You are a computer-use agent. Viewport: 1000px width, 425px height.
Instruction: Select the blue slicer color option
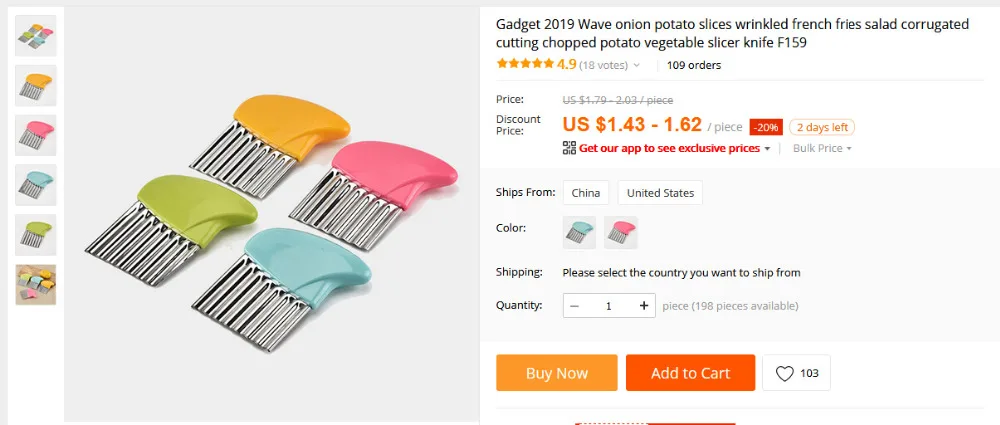click(x=579, y=232)
